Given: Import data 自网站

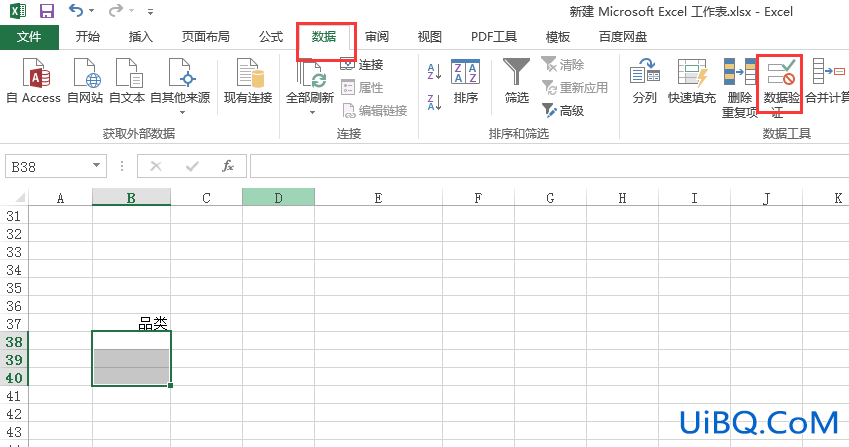Looking at the screenshot, I should coord(85,82).
